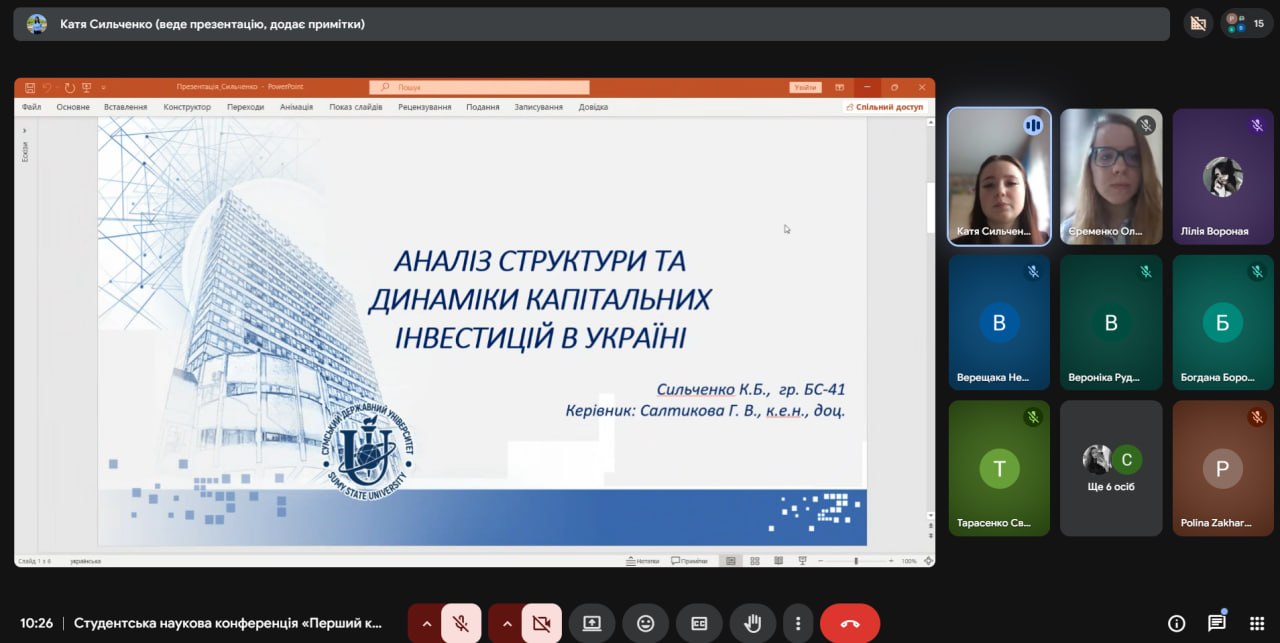The width and height of the screenshot is (1280, 643).
Task: Select the 'Ще 6 осіб' participants tile
Action: [1111, 468]
